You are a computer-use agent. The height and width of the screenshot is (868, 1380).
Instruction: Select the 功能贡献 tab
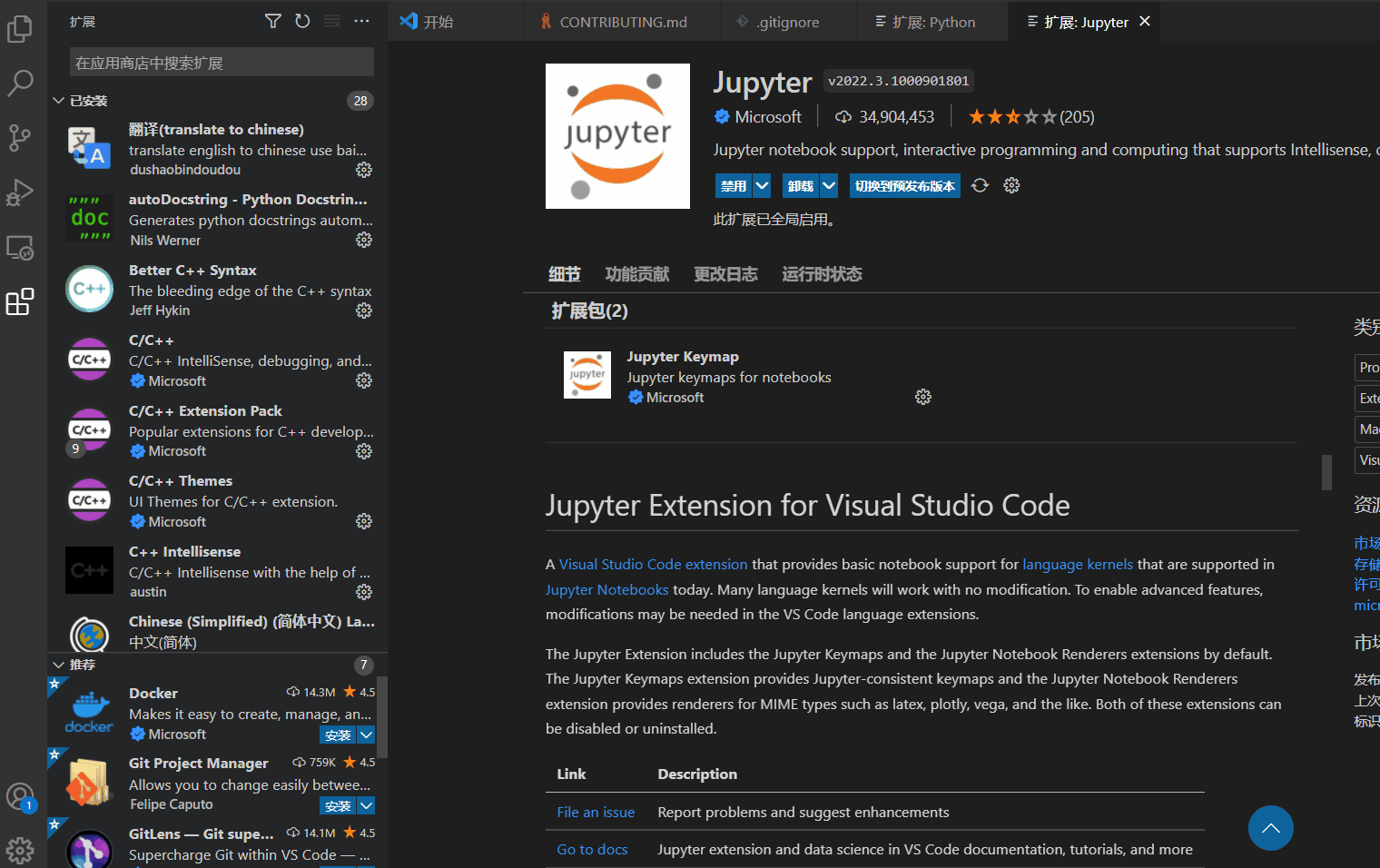[x=637, y=274]
